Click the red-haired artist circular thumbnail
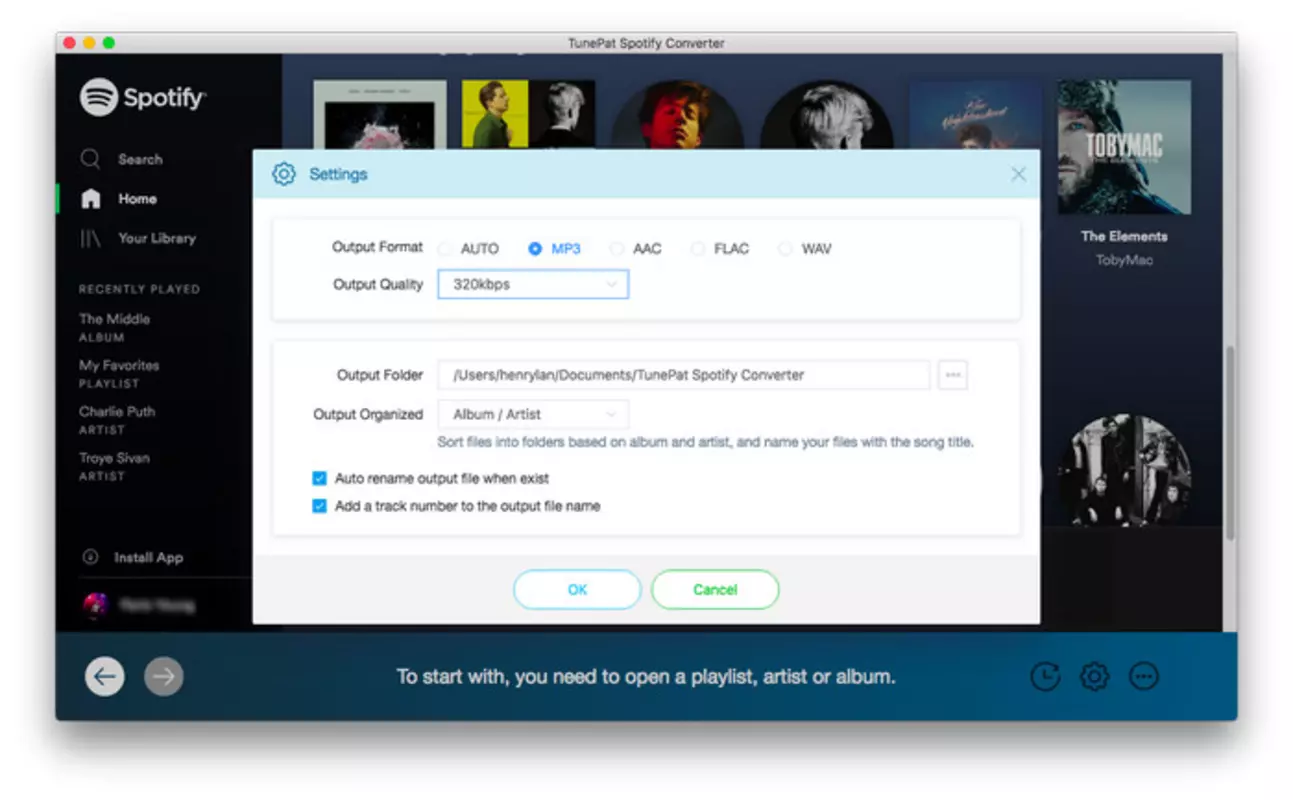The height and width of the screenshot is (800, 1293). tap(677, 116)
